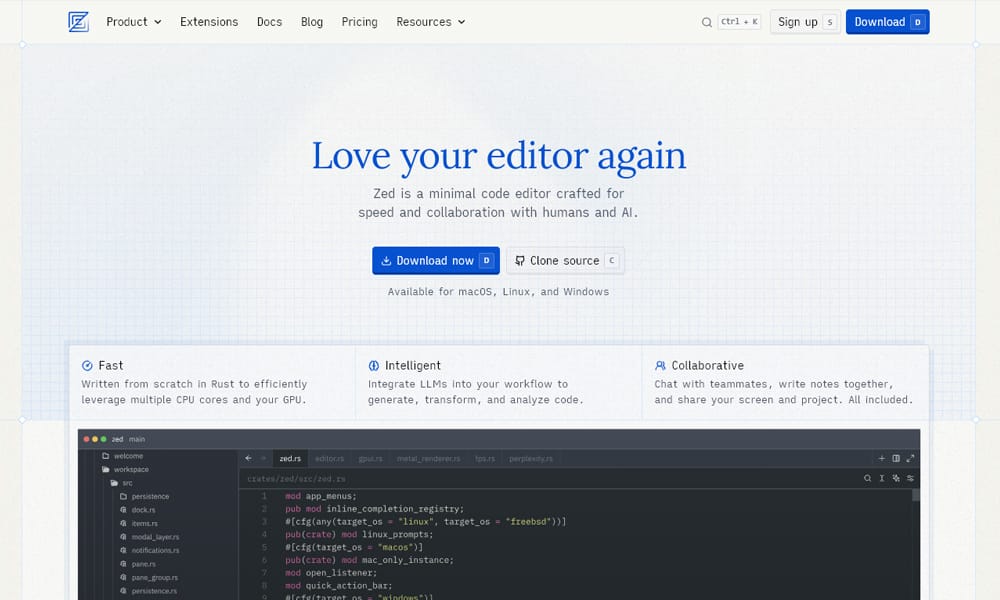Click the dock.rs file icon in sidebar
Screen dimensions: 1000x600
(x=123, y=509)
